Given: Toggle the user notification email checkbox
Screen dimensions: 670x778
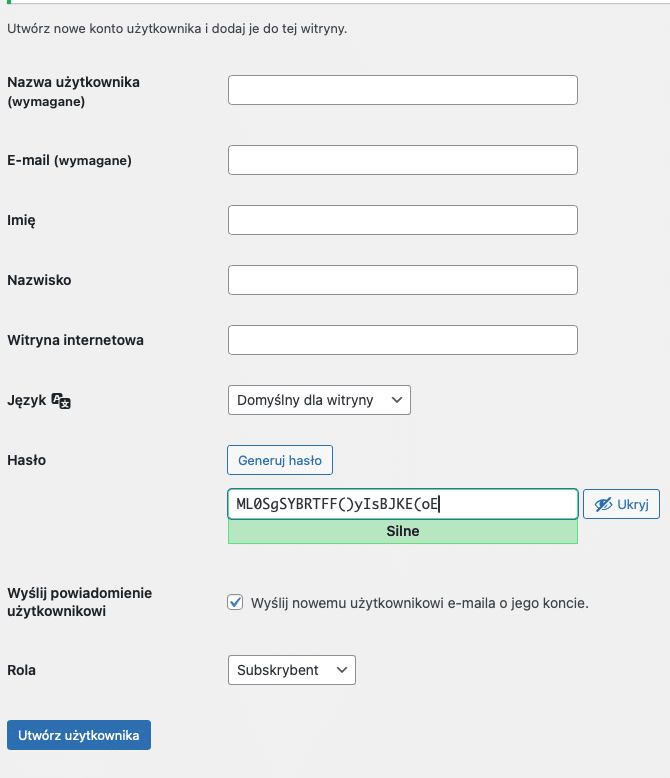Looking at the screenshot, I should pos(236,602).
